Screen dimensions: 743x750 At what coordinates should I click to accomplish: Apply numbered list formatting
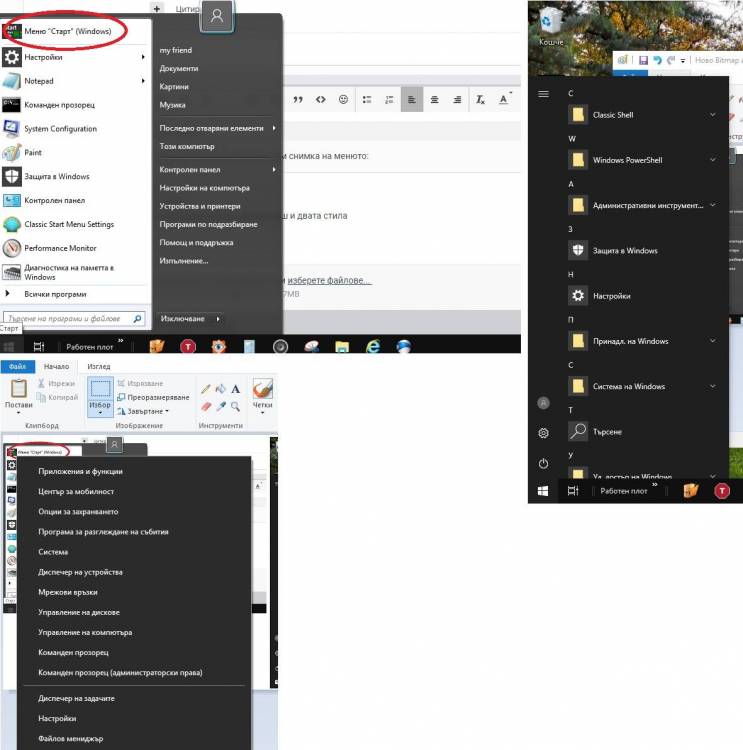pos(389,99)
